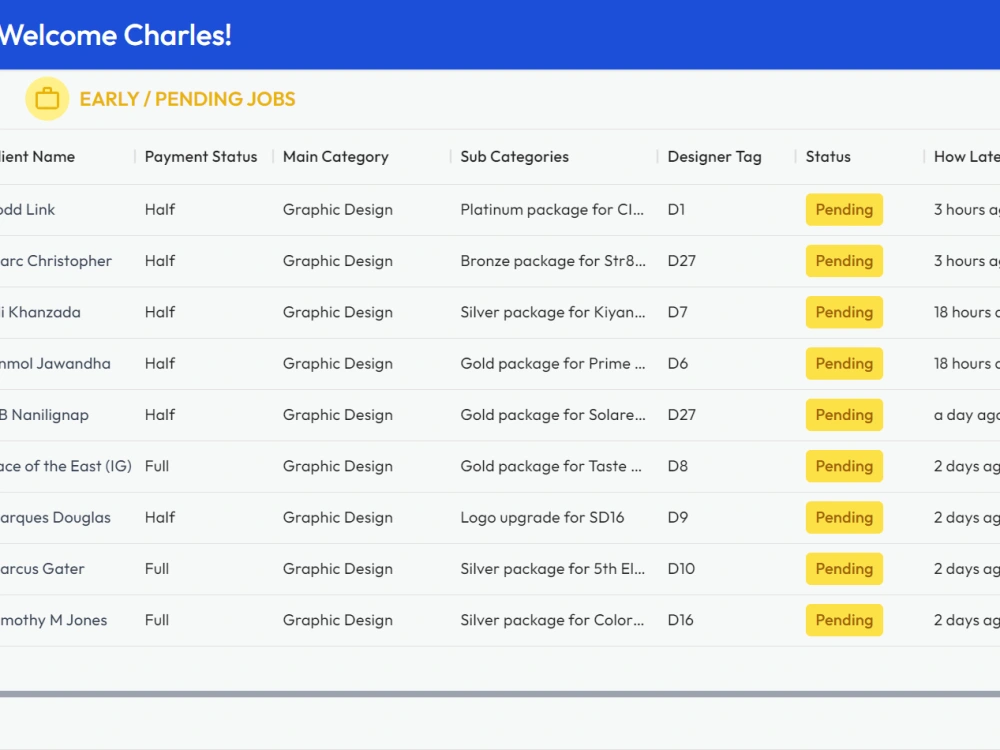Select the Platinum package for Cl... cell
Screen dimensions: 1000x750
[x=552, y=210]
